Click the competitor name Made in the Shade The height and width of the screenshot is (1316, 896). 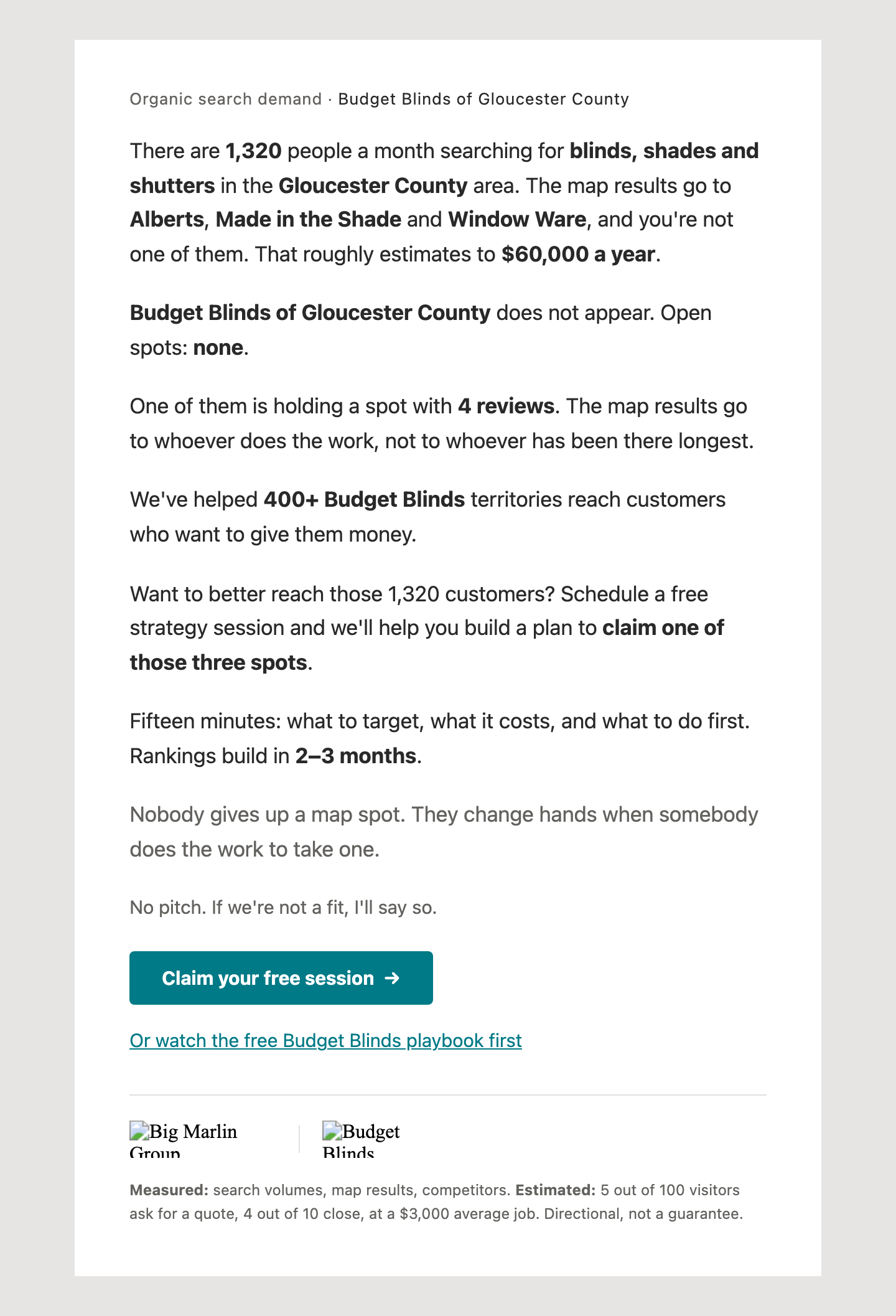[x=308, y=219]
